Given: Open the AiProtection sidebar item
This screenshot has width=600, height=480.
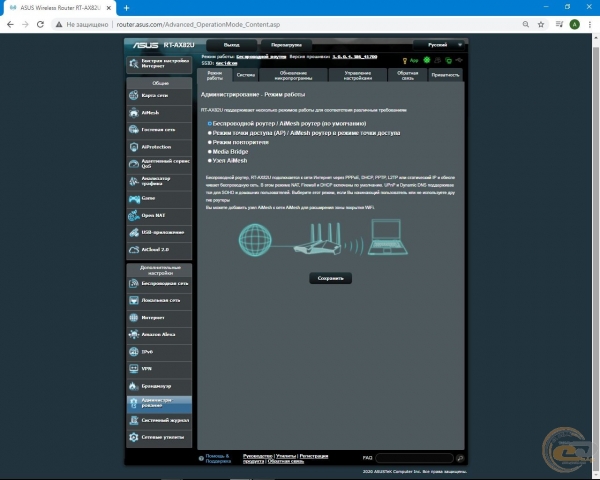Looking at the screenshot, I should (159, 147).
